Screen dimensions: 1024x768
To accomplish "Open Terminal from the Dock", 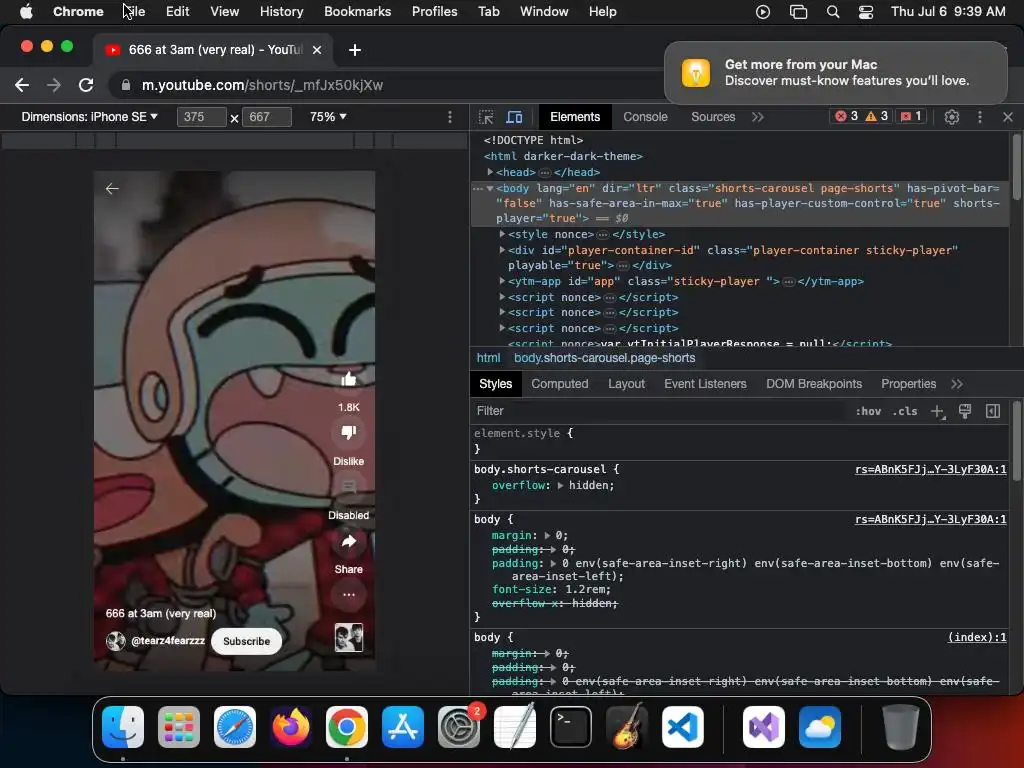I will (x=571, y=726).
